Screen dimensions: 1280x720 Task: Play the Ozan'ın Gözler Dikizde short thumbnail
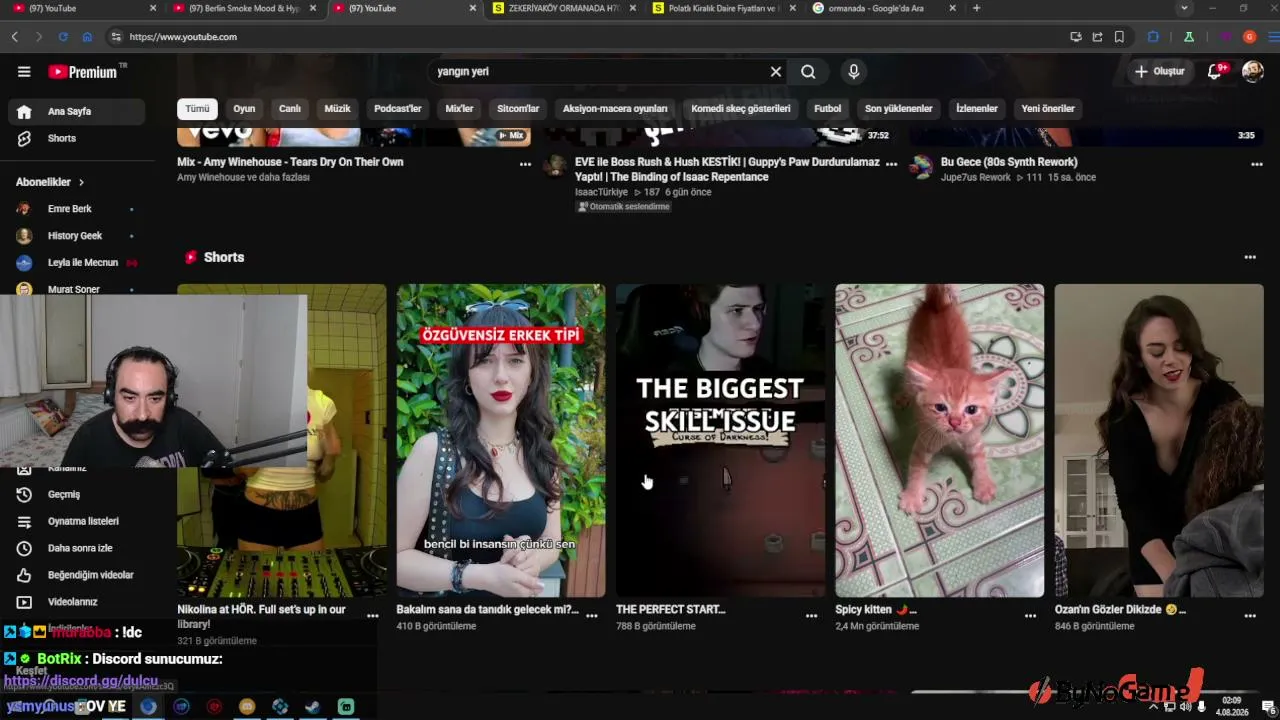click(x=1159, y=440)
